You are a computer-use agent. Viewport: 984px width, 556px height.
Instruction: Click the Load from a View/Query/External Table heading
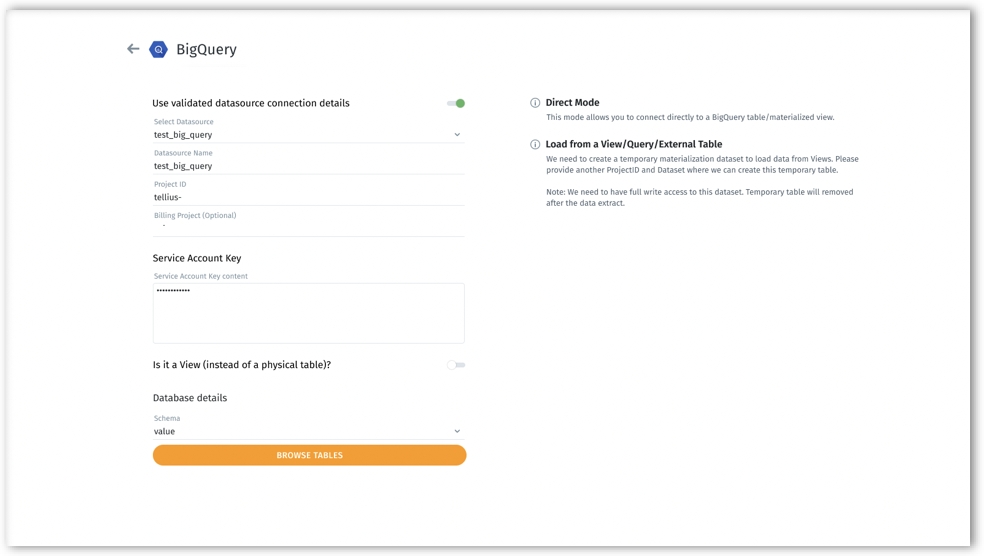tap(633, 145)
